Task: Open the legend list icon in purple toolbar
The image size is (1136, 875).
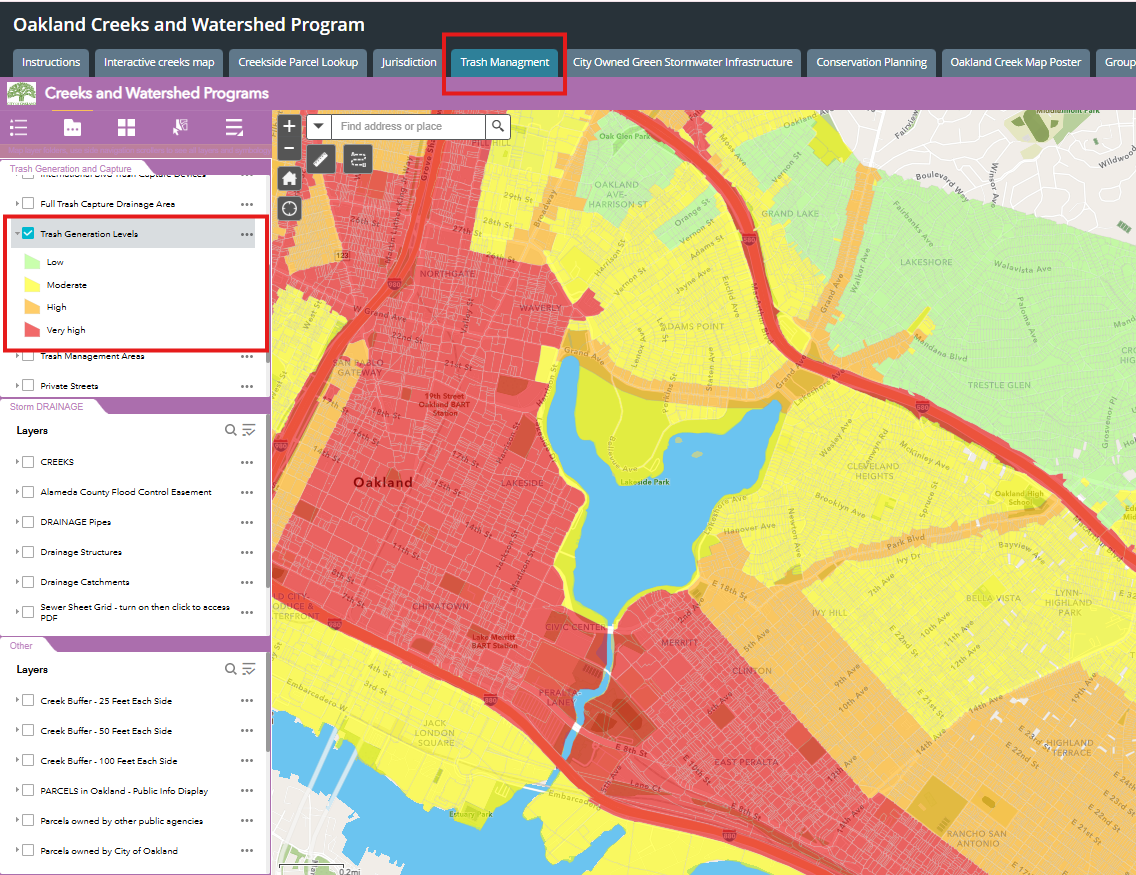Action: [18, 127]
